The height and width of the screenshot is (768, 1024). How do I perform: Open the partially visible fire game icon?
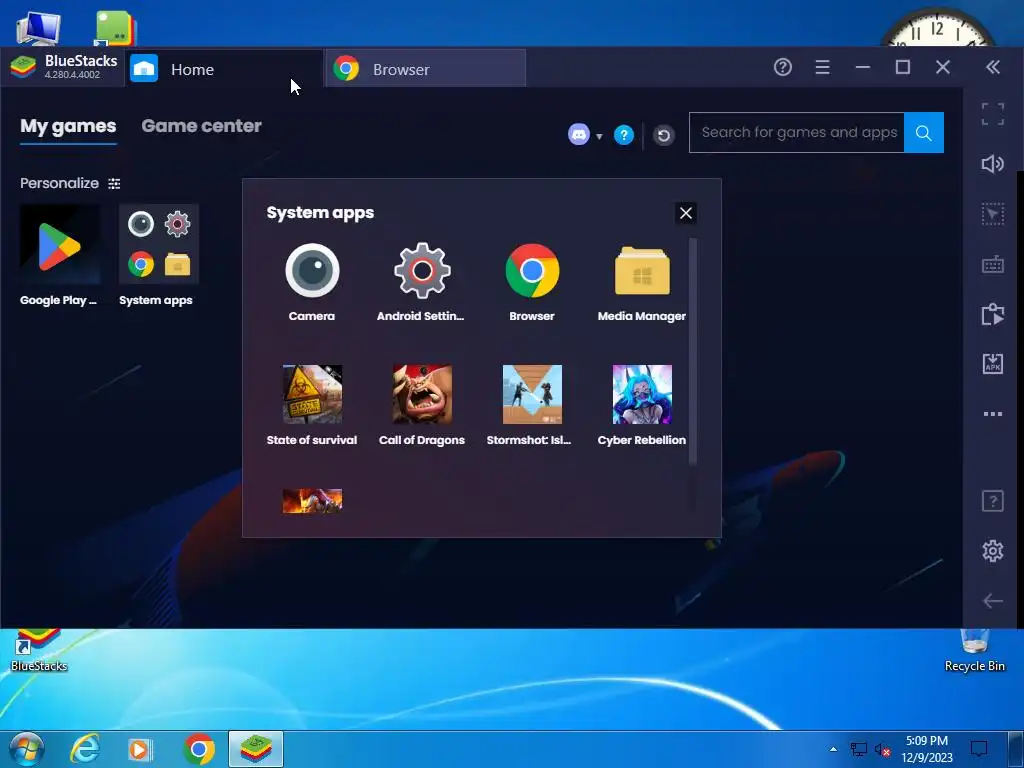pyautogui.click(x=312, y=501)
